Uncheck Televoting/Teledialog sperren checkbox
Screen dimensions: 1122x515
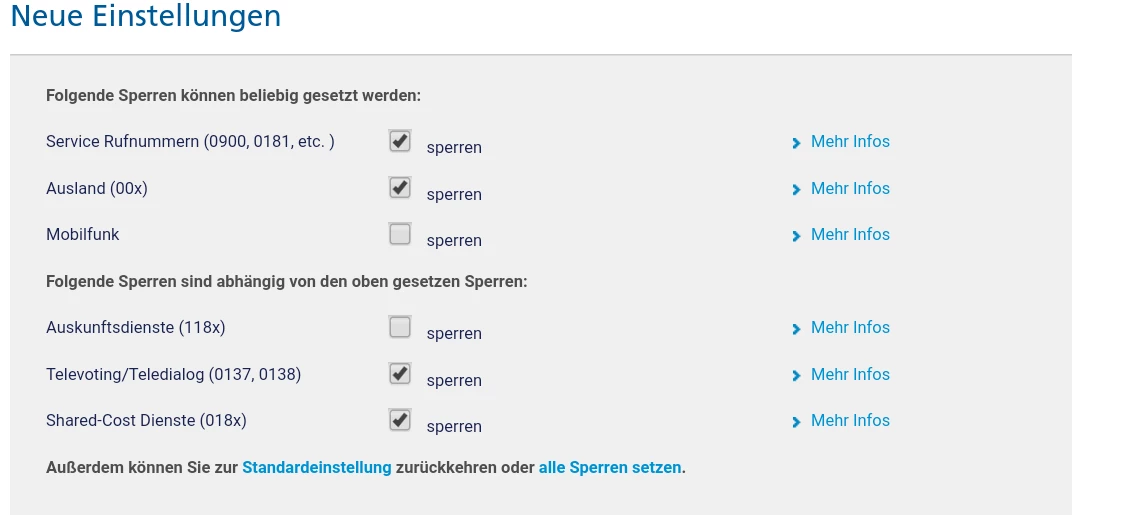[x=400, y=373]
